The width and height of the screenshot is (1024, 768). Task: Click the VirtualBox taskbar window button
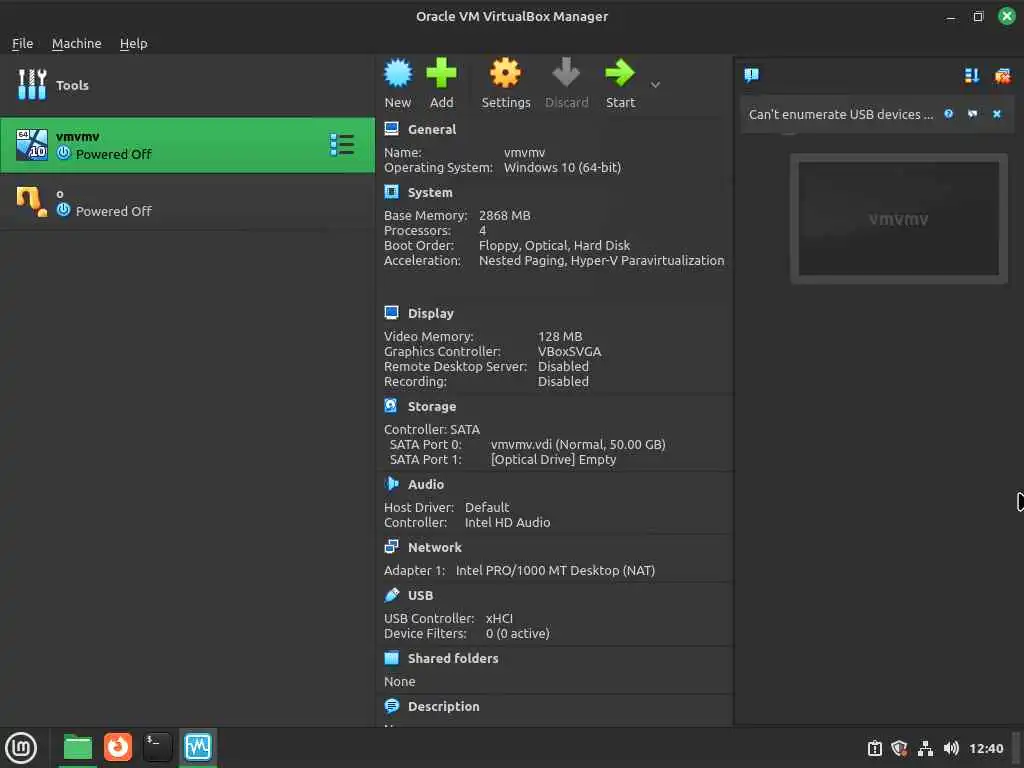[198, 747]
